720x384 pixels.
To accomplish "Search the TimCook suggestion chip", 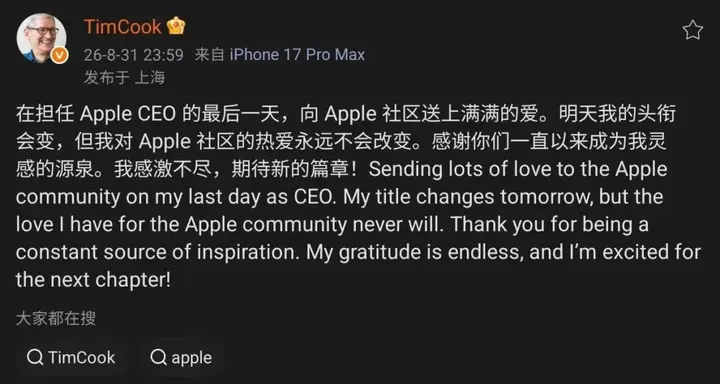I will [x=71, y=357].
